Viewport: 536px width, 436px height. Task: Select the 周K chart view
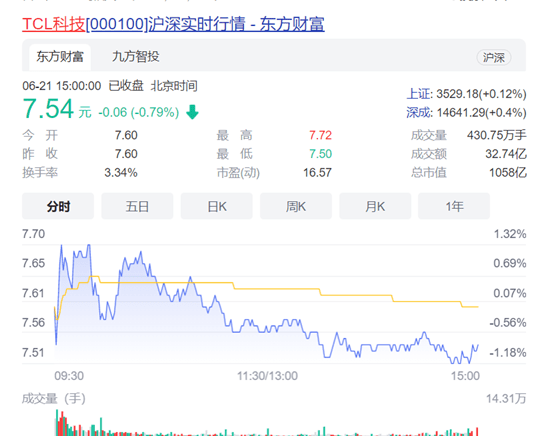tap(296, 206)
